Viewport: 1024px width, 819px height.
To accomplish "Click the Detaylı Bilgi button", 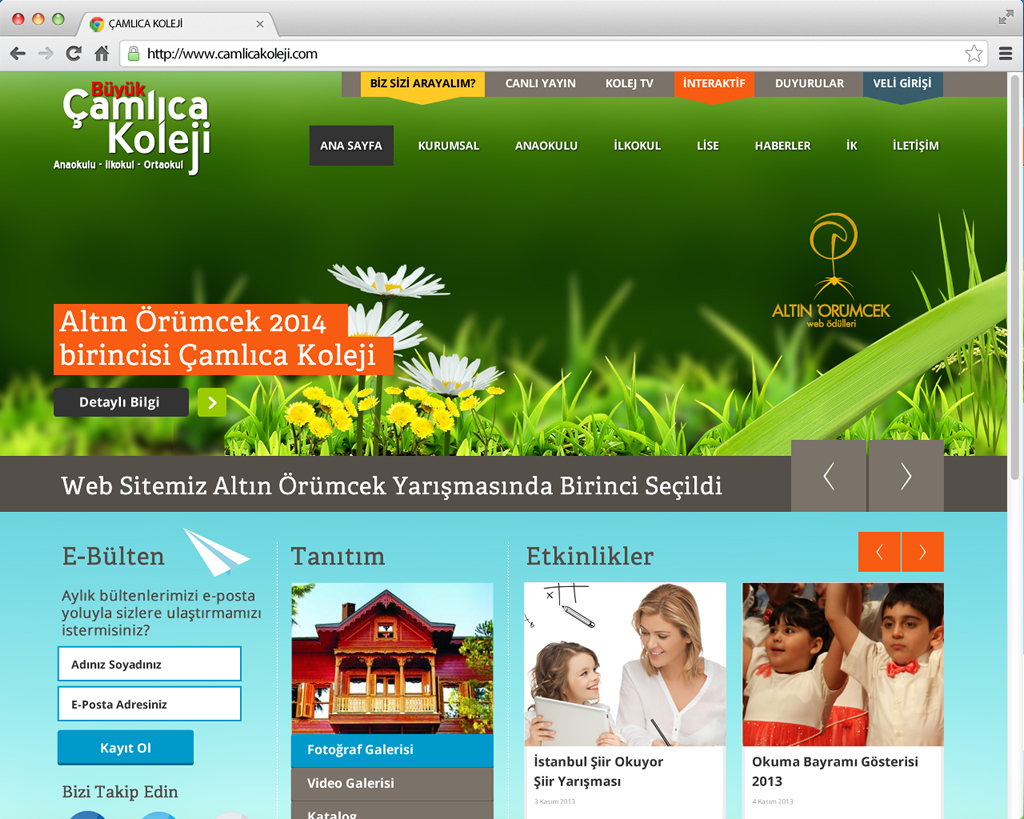I will (121, 402).
